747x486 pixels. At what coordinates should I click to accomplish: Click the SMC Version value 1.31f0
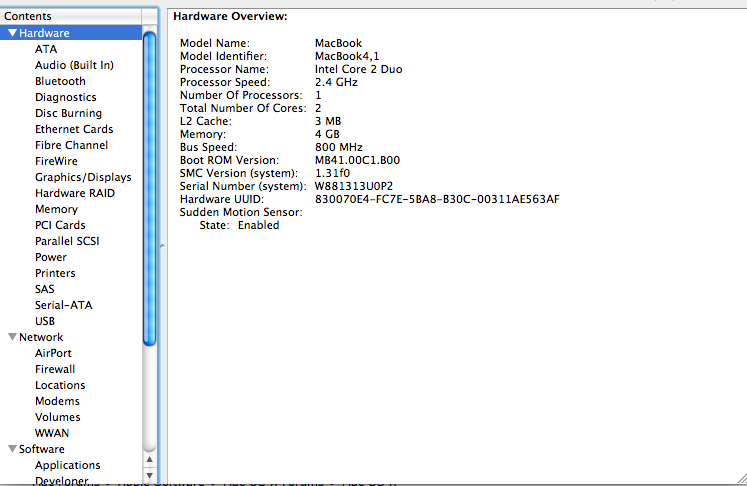332,173
